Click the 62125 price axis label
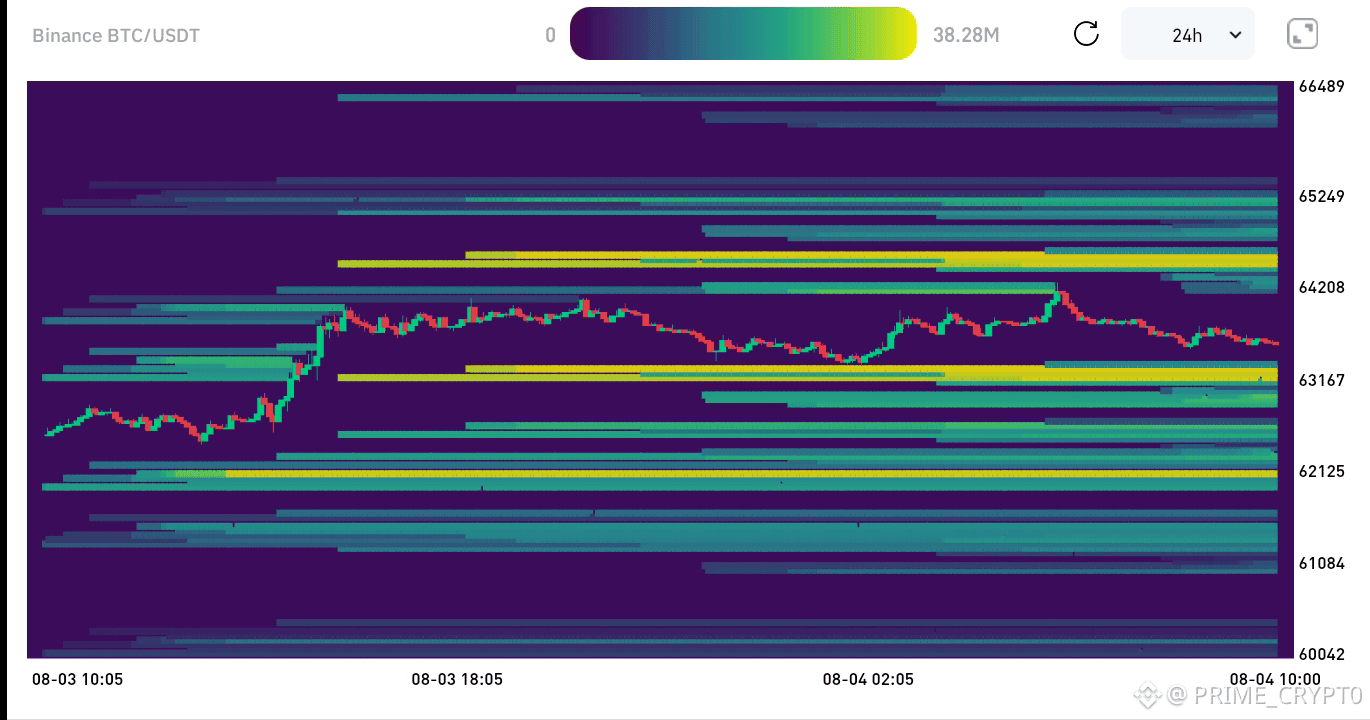Viewport: 1370px width, 720px height. (x=1321, y=471)
